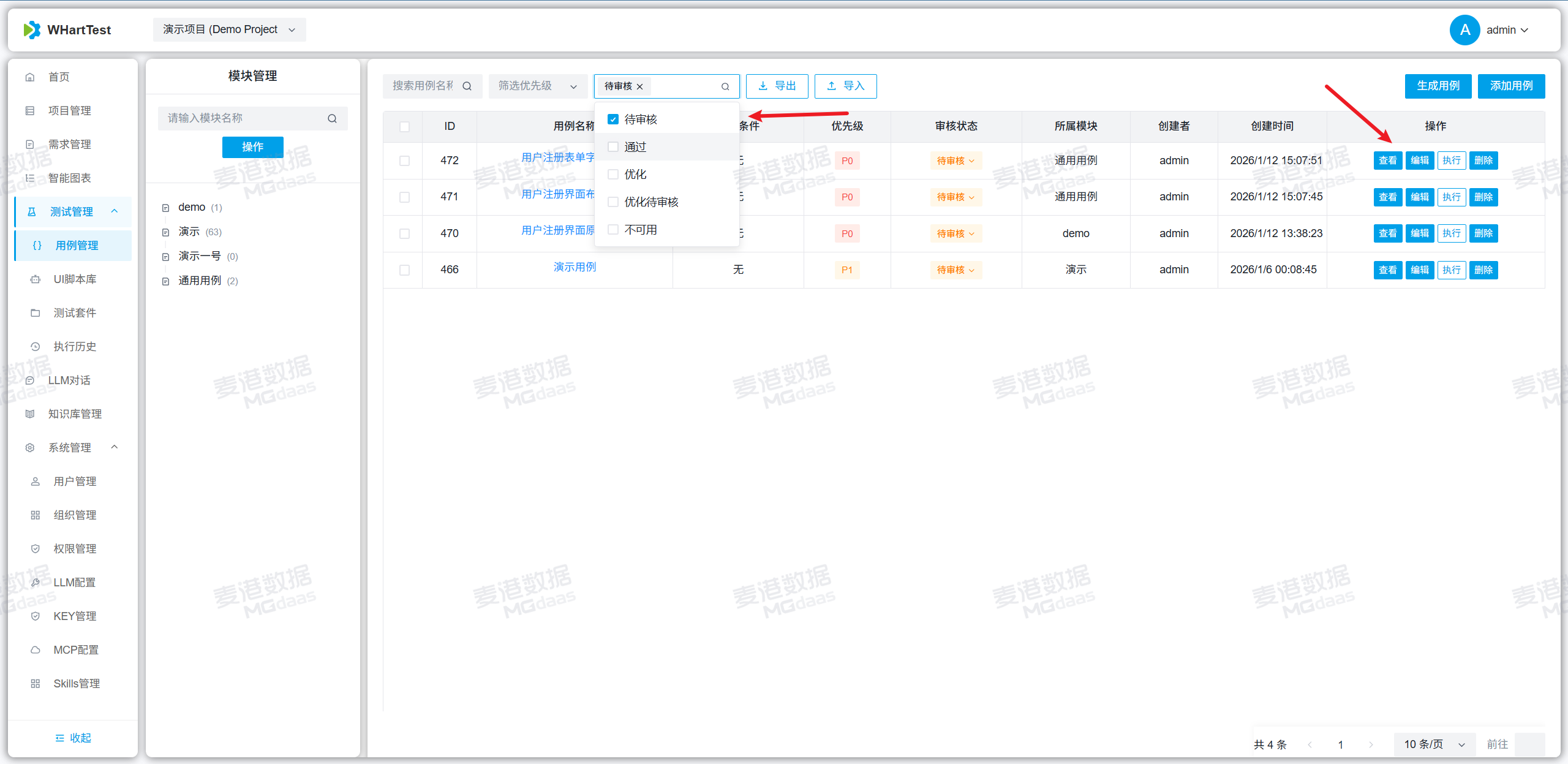Click the home icon for 首页
Image resolution: width=1568 pixels, height=764 pixels.
pos(30,77)
